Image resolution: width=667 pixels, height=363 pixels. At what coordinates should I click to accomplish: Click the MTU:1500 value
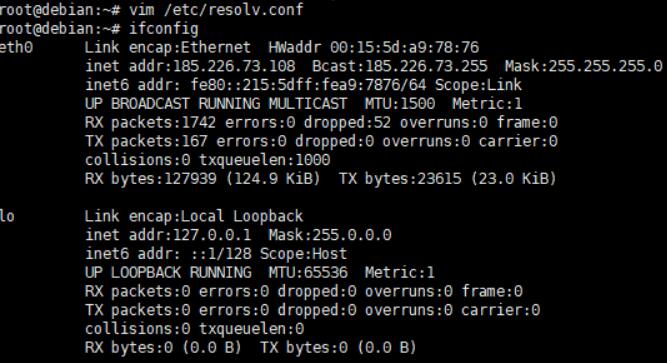click(399, 103)
